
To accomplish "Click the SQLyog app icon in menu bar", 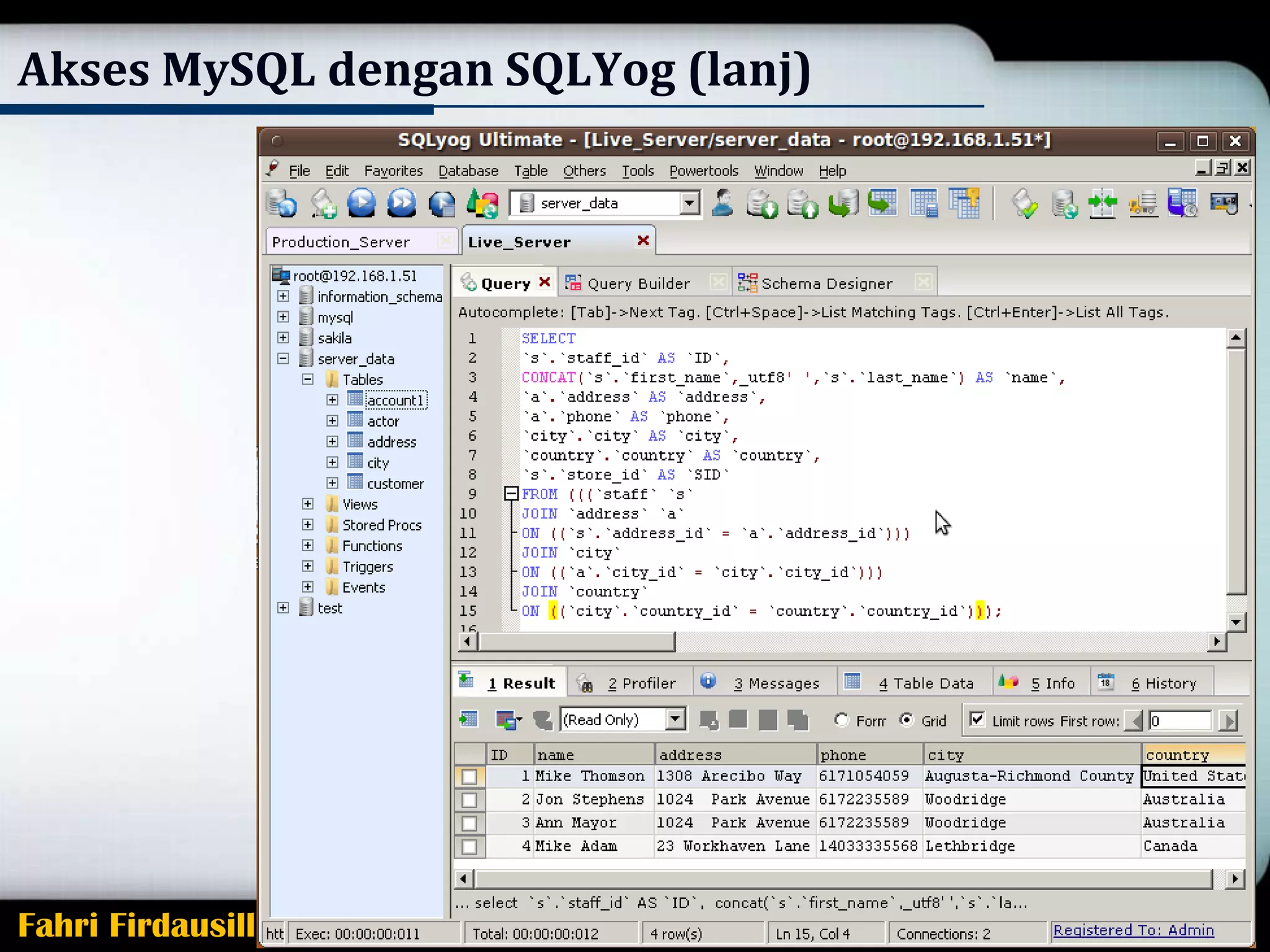I will pyautogui.click(x=273, y=169).
